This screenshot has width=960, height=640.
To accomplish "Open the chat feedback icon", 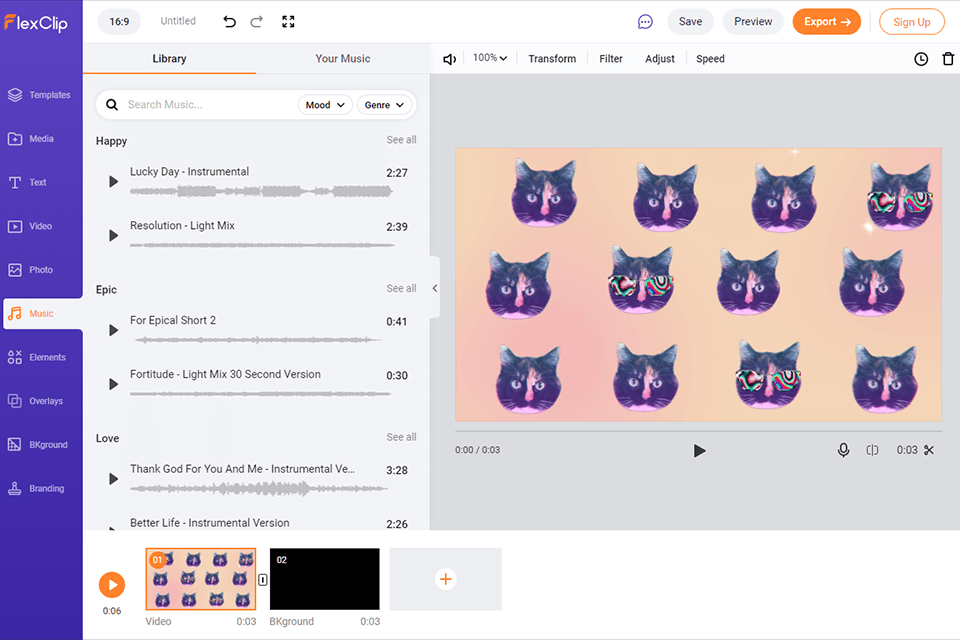I will coord(645,22).
